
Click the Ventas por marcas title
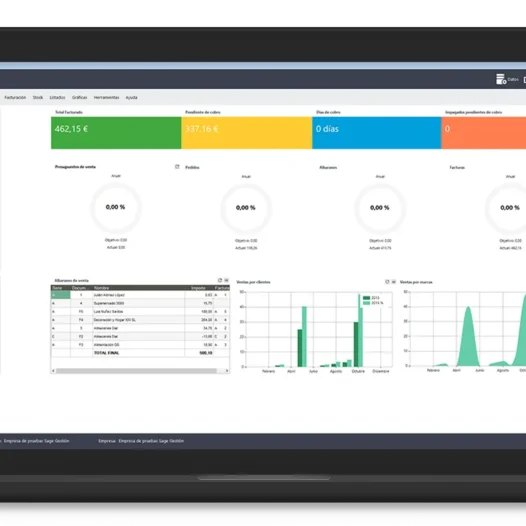tap(416, 282)
